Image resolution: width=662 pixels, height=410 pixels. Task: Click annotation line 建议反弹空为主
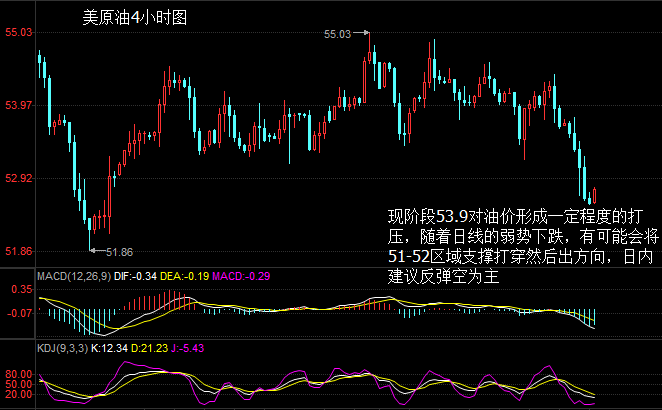click(443, 277)
